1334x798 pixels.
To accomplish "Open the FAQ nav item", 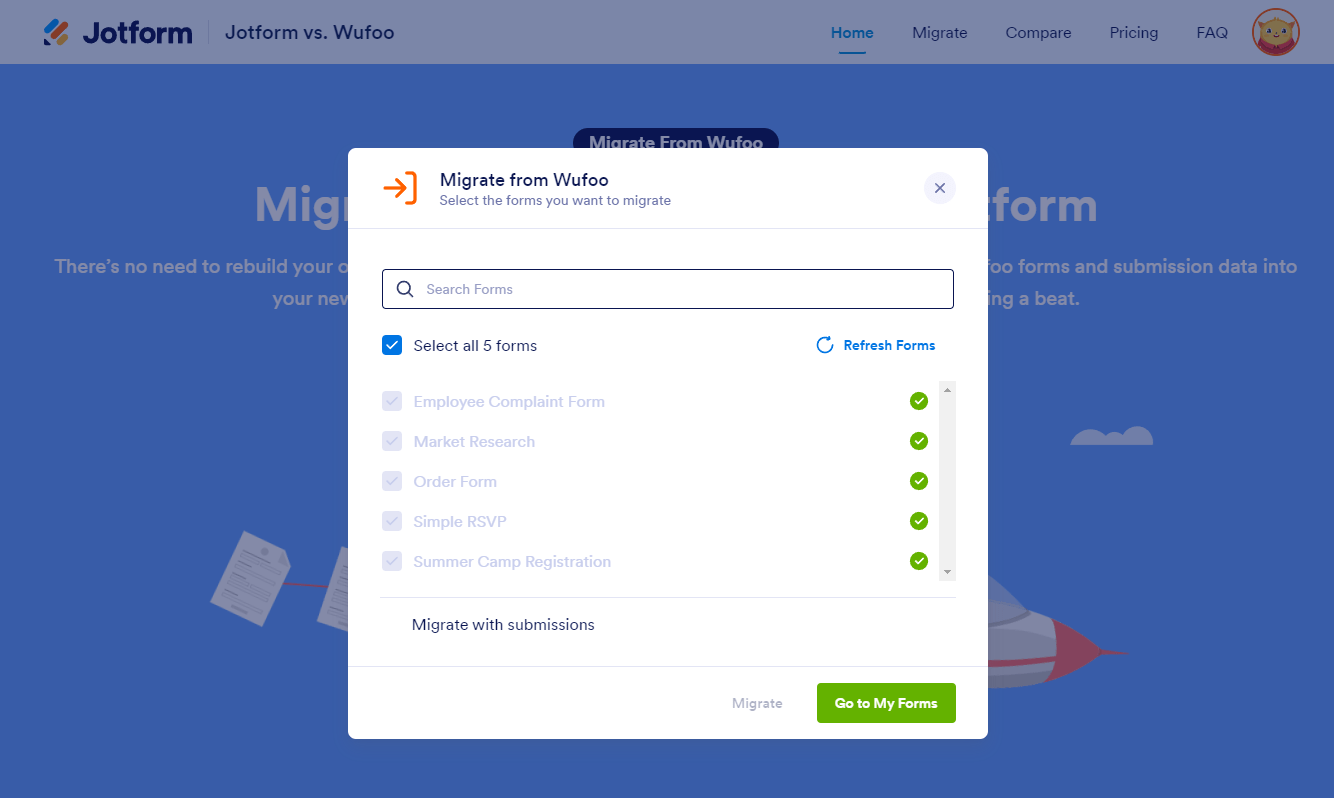I will [1212, 33].
